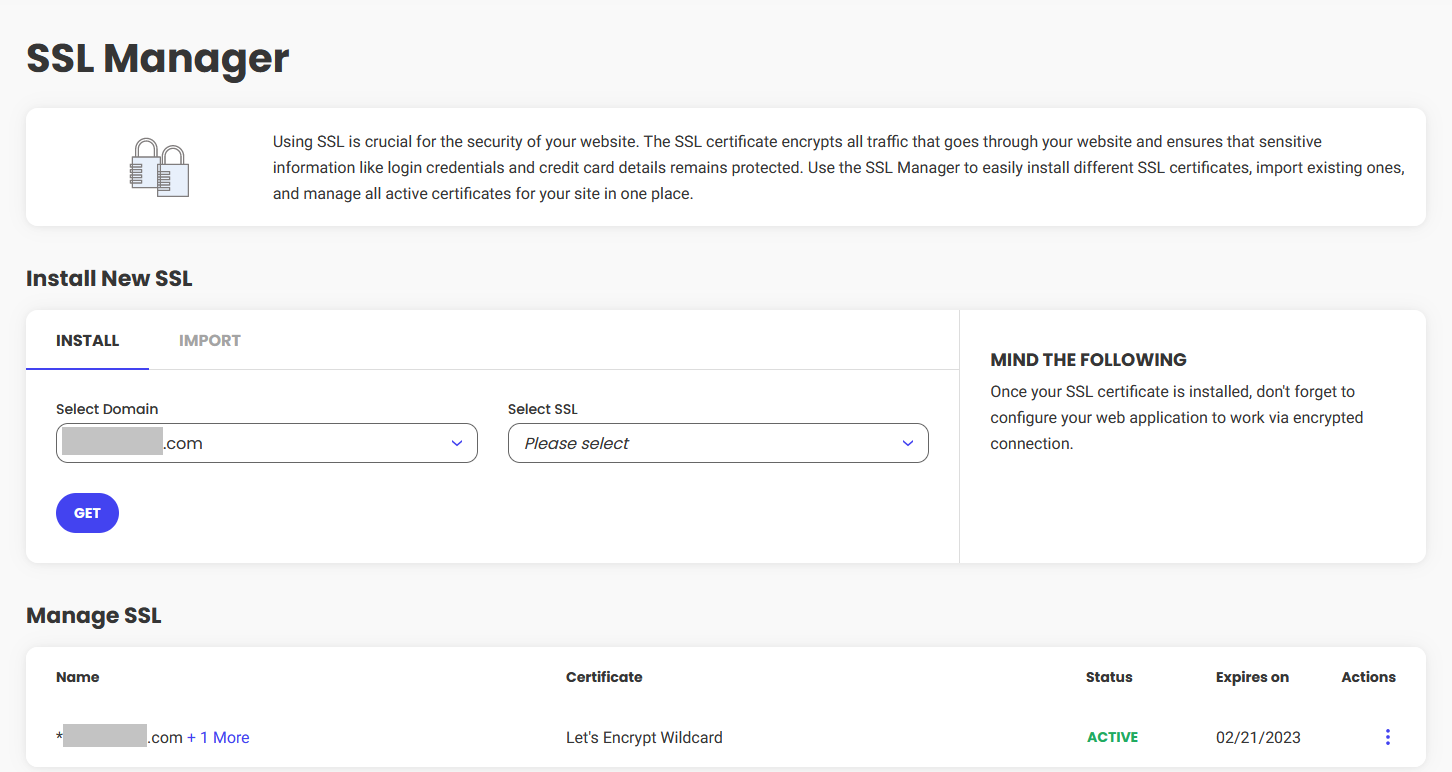
Task: Click the Actions column header
Action: [1368, 677]
